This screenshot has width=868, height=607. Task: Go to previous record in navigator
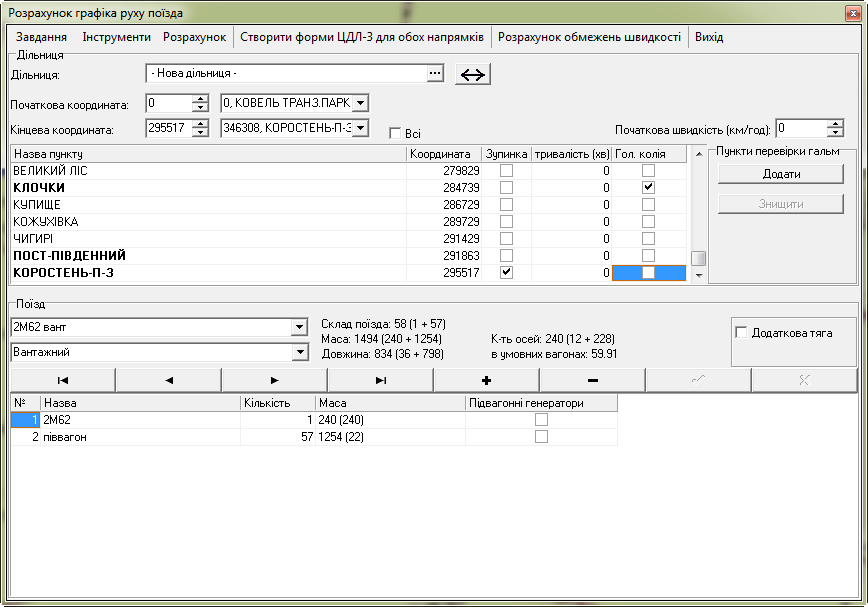169,380
